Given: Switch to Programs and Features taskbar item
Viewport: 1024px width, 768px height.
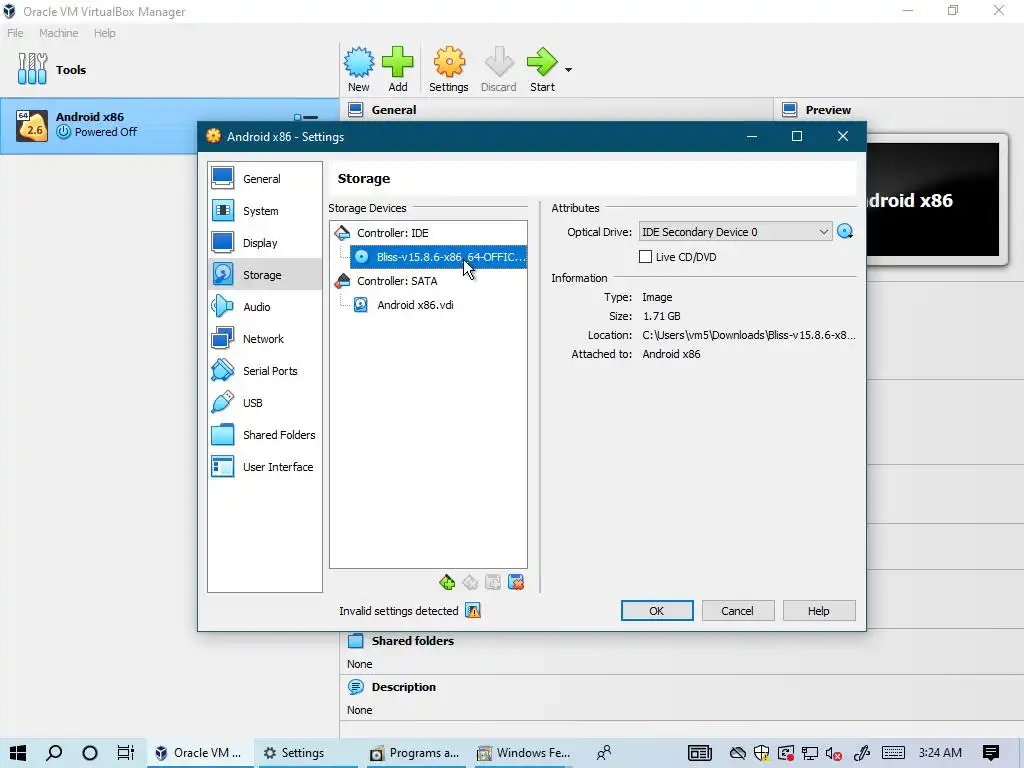Looking at the screenshot, I should tap(414, 753).
